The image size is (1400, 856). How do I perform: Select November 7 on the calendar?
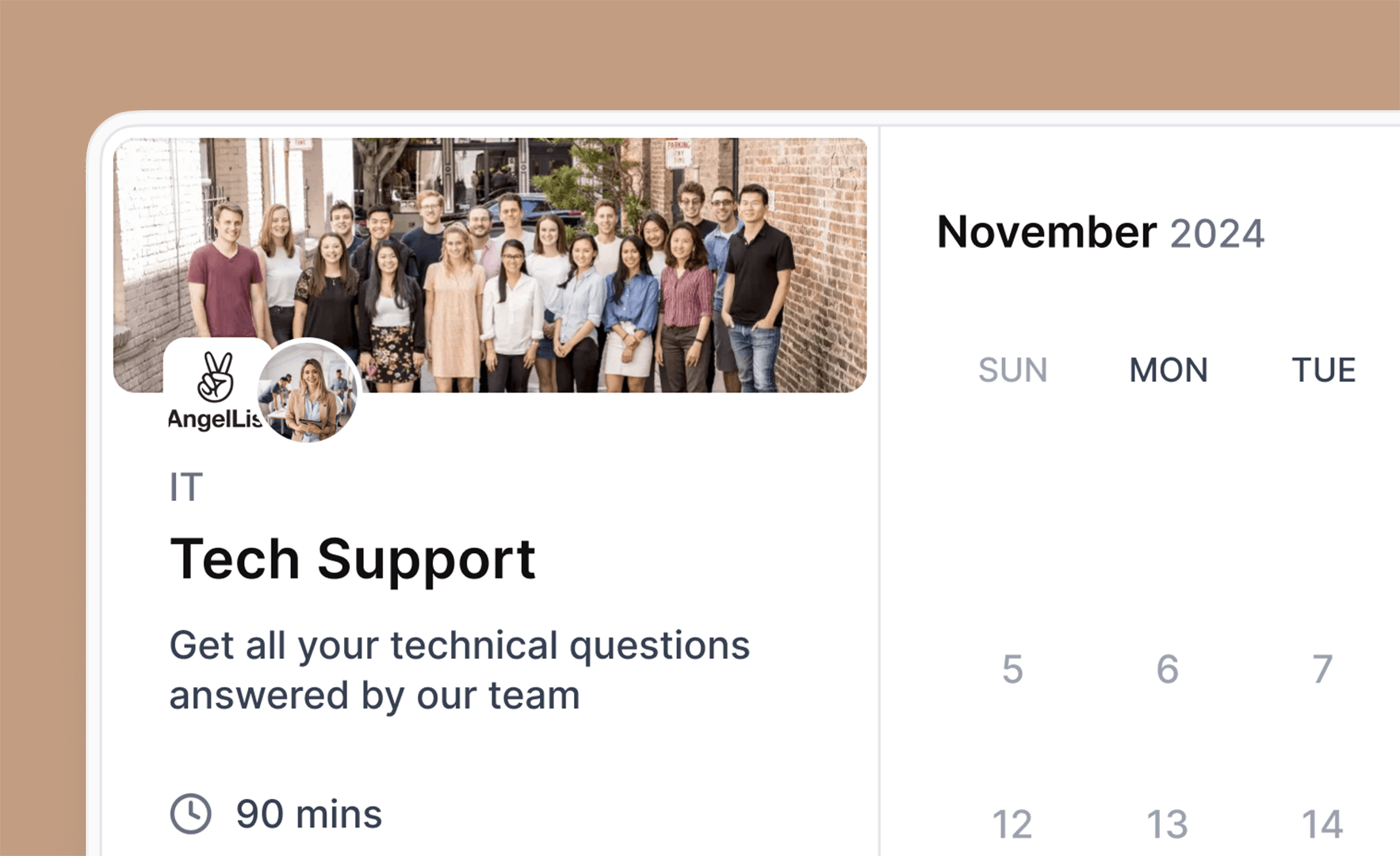[x=1321, y=670]
